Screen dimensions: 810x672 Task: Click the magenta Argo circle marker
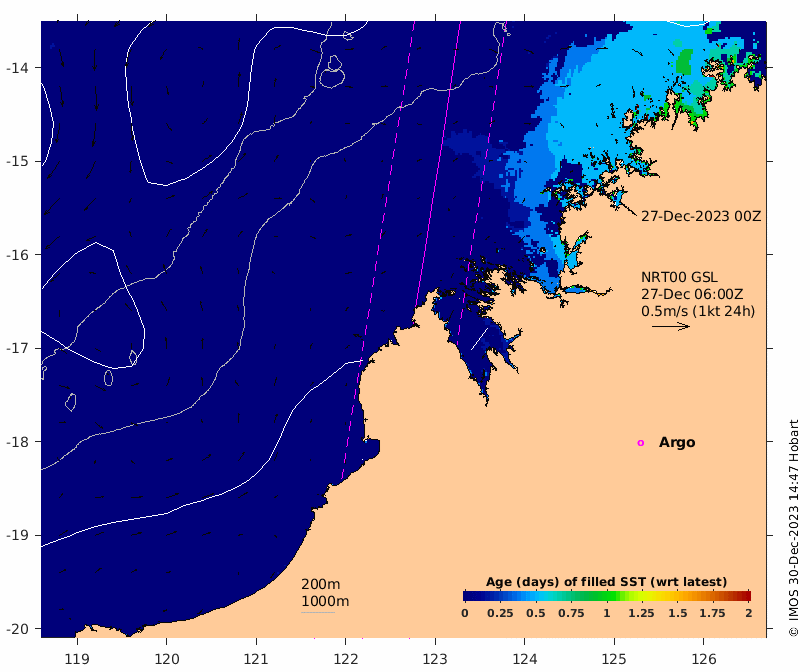(x=641, y=443)
